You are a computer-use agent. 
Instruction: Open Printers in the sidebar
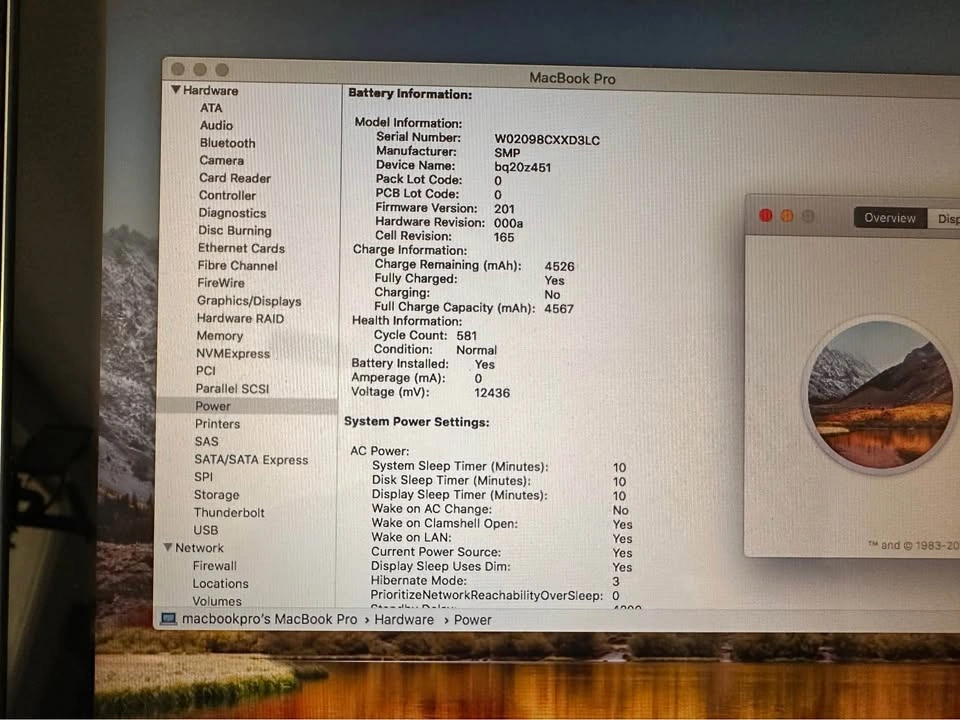click(x=217, y=424)
